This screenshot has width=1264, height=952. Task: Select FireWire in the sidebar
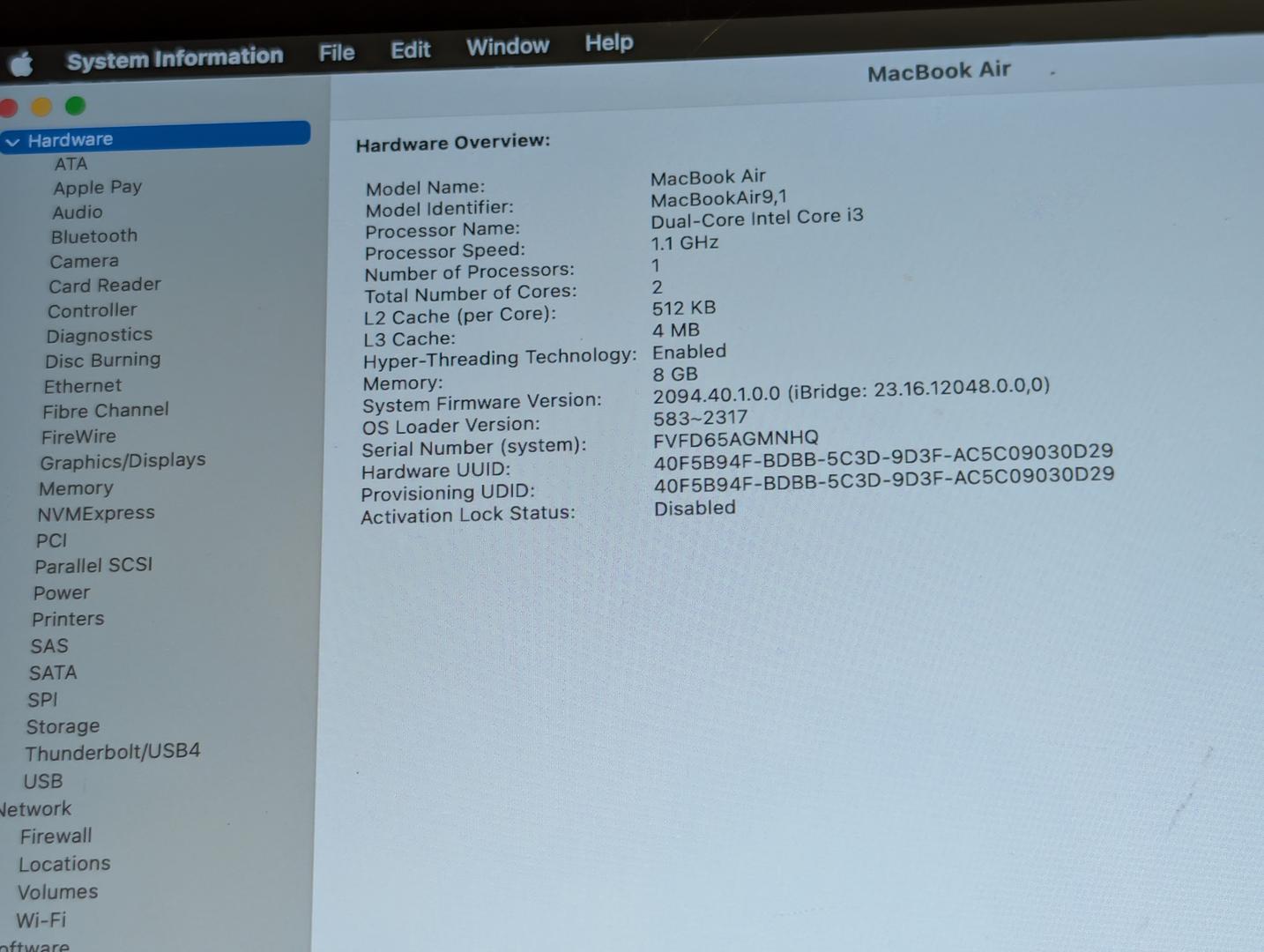[x=78, y=436]
